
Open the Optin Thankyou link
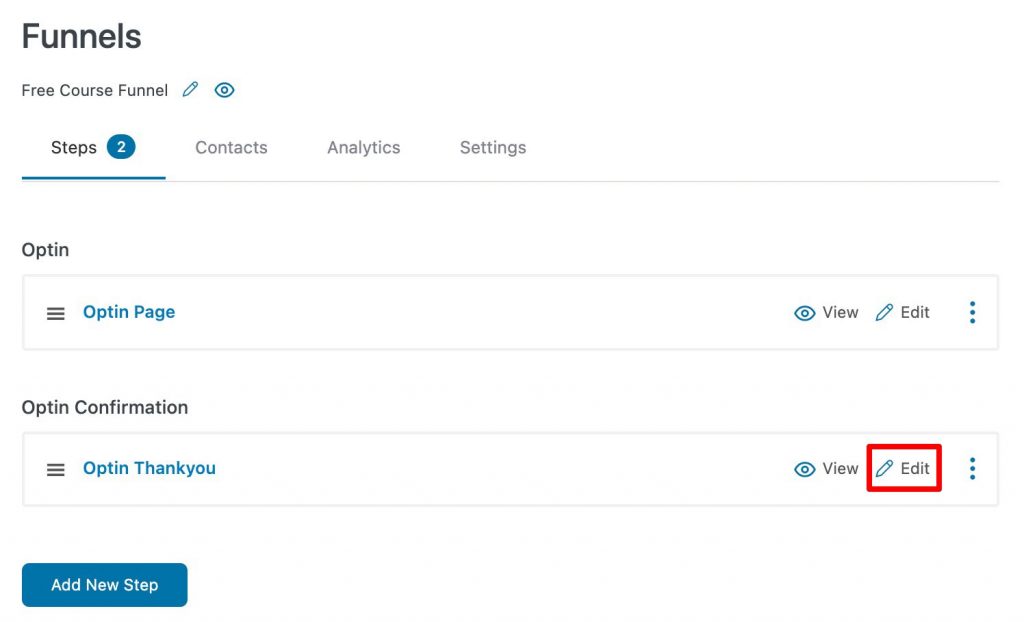149,468
